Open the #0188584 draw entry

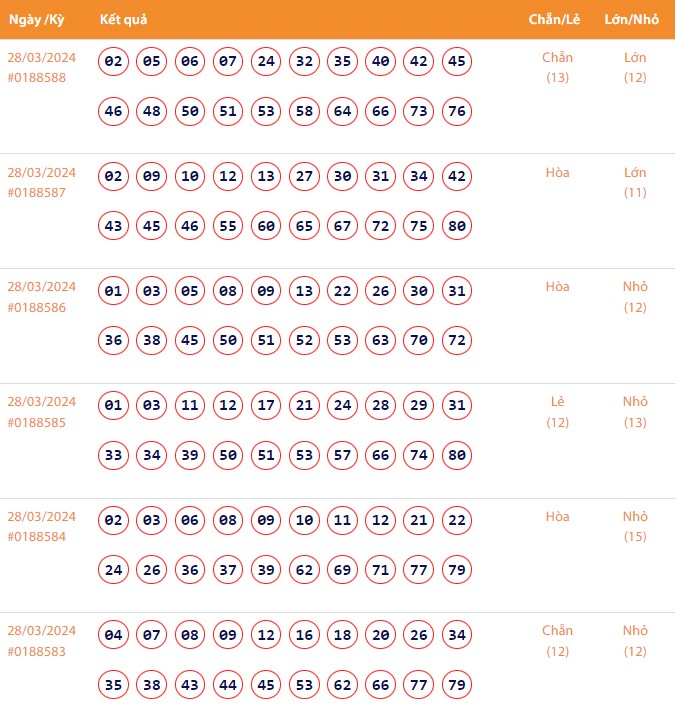click(x=36, y=537)
